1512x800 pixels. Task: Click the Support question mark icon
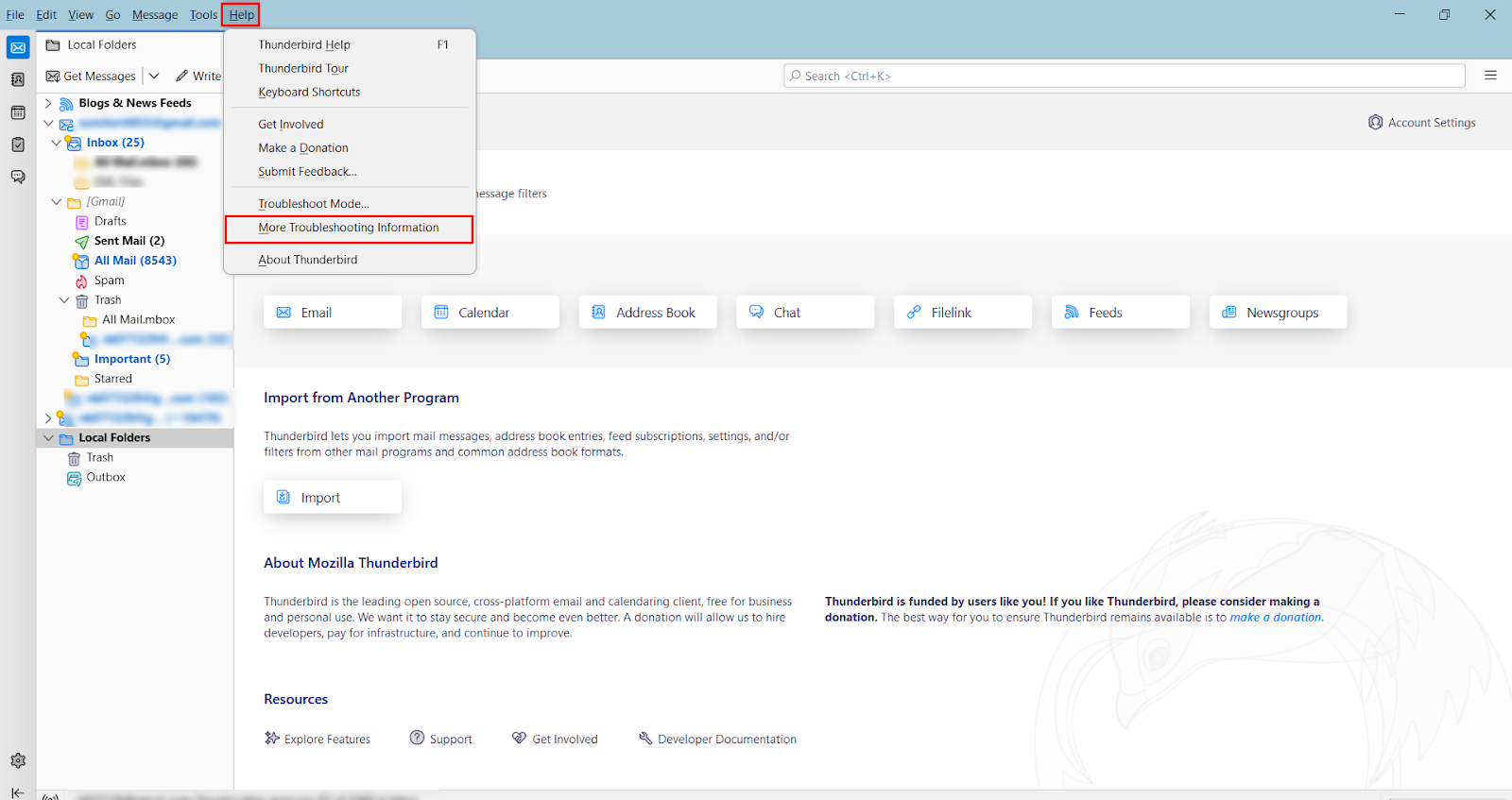click(x=417, y=738)
